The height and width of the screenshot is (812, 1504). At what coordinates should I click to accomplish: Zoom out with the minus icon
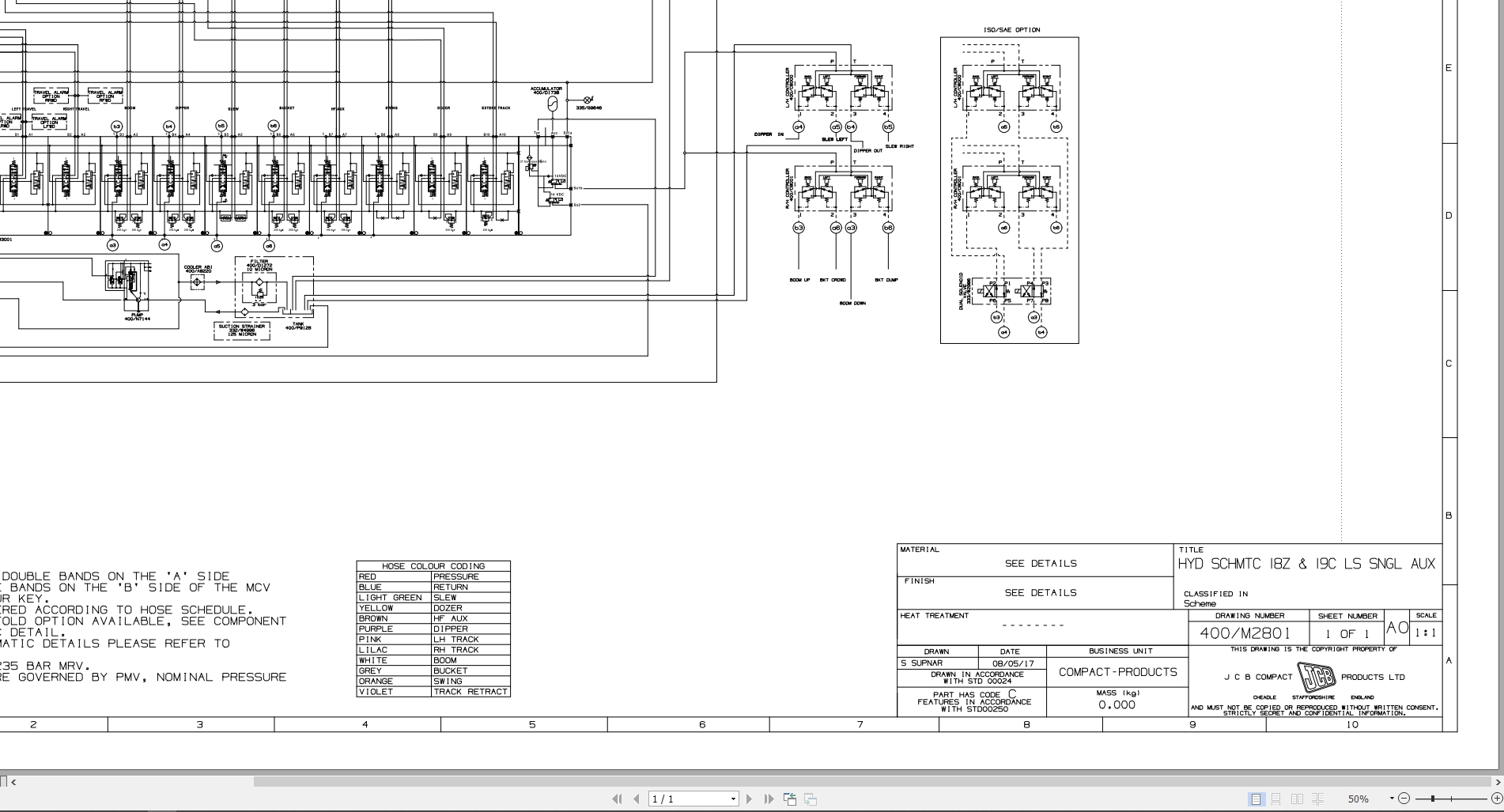coord(1405,799)
